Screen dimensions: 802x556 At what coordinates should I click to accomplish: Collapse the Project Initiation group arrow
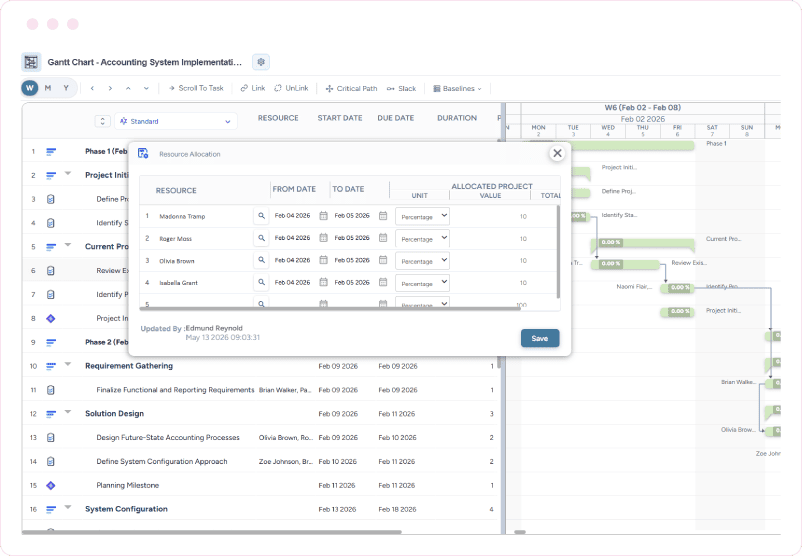click(68, 174)
